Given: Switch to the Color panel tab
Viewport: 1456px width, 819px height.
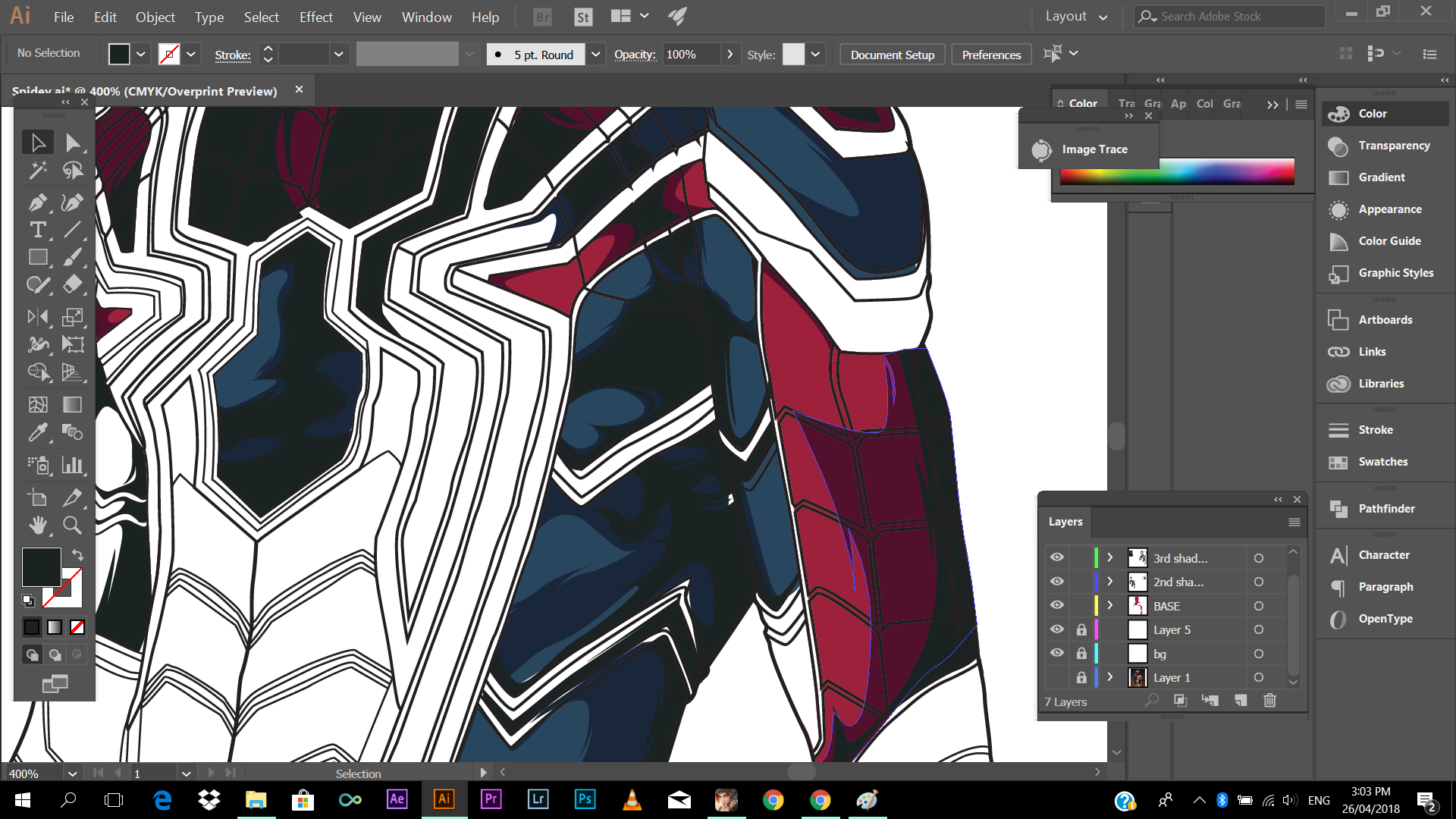Looking at the screenshot, I should [x=1082, y=103].
